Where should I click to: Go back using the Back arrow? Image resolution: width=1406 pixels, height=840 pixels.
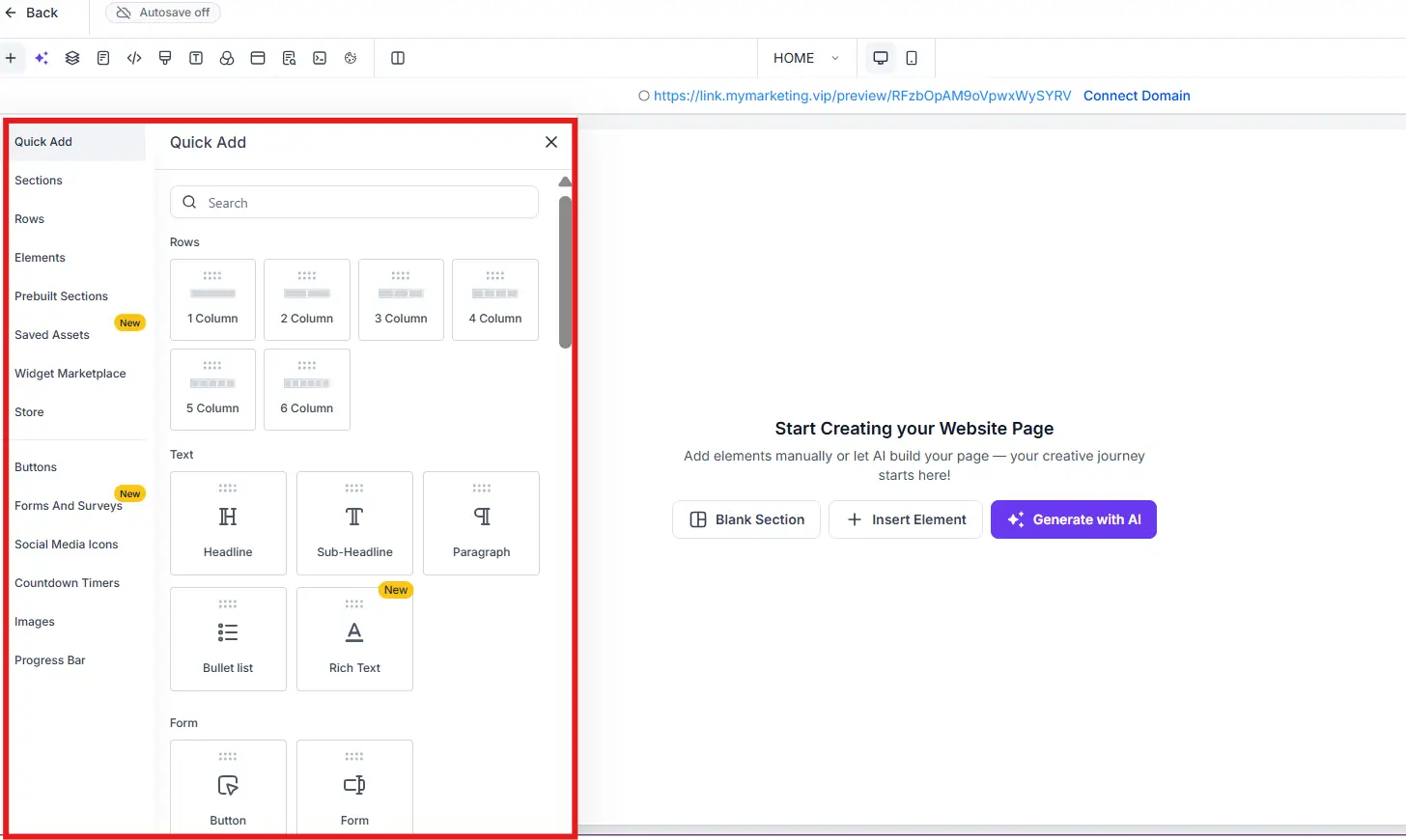pos(31,13)
